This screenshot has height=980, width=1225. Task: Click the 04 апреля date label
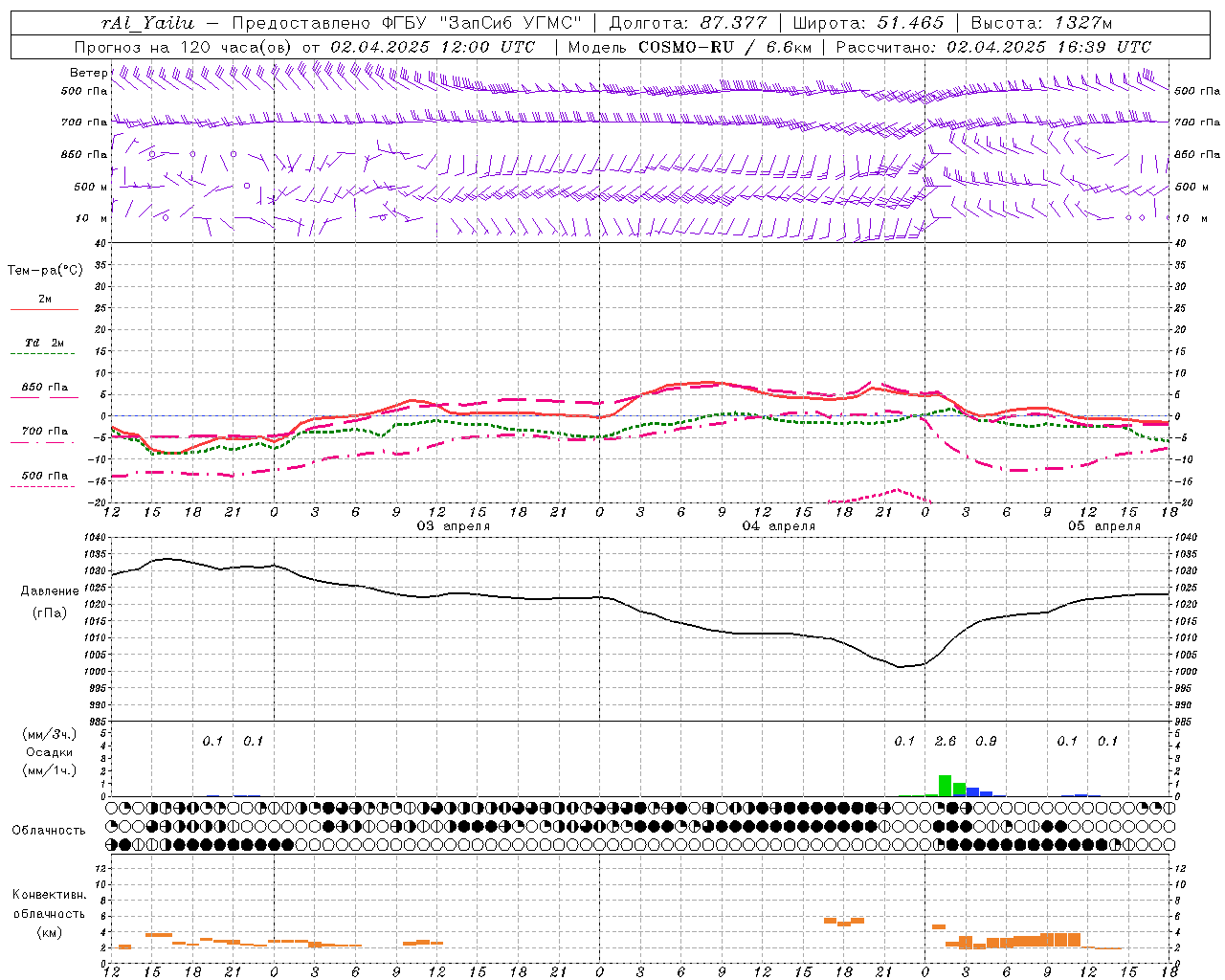coord(779,526)
